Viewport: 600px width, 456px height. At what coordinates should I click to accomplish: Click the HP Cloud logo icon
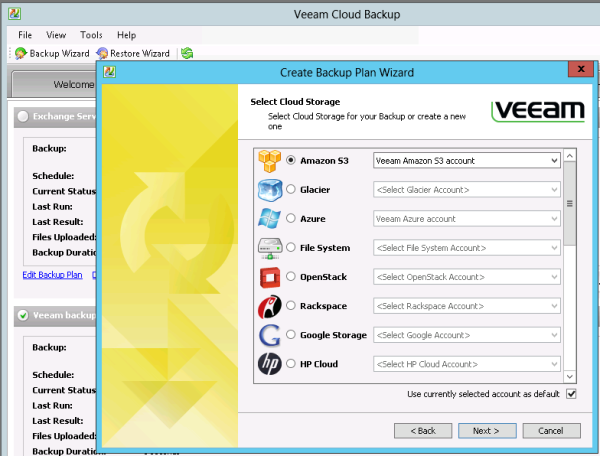[x=271, y=364]
